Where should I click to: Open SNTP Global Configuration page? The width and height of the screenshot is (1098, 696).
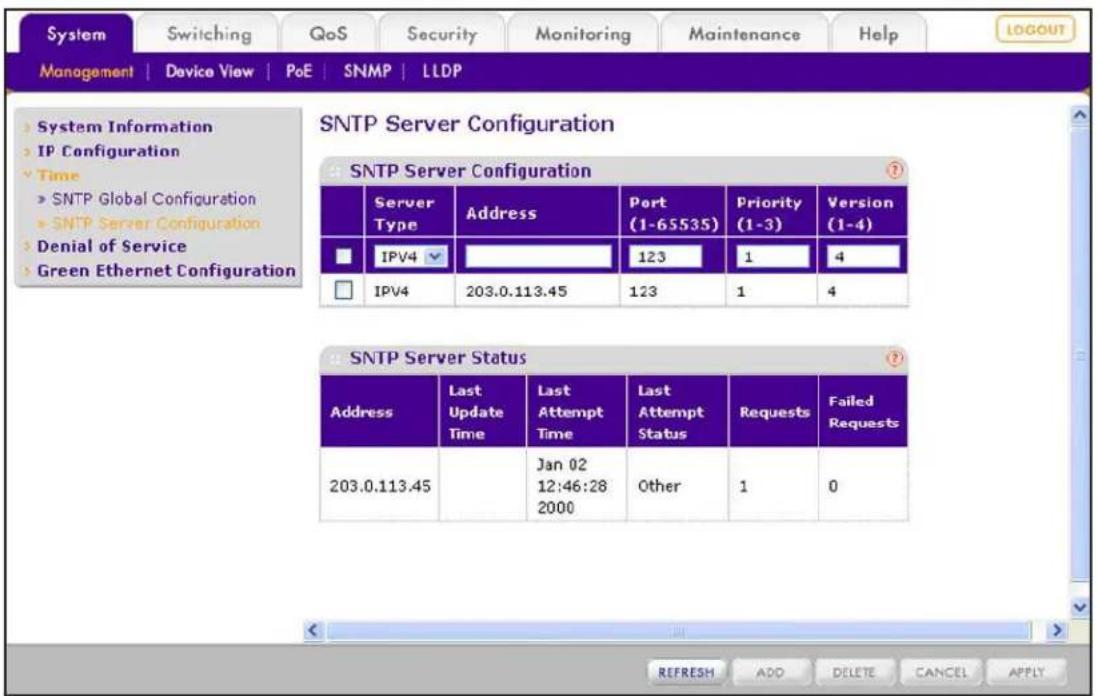[153, 199]
